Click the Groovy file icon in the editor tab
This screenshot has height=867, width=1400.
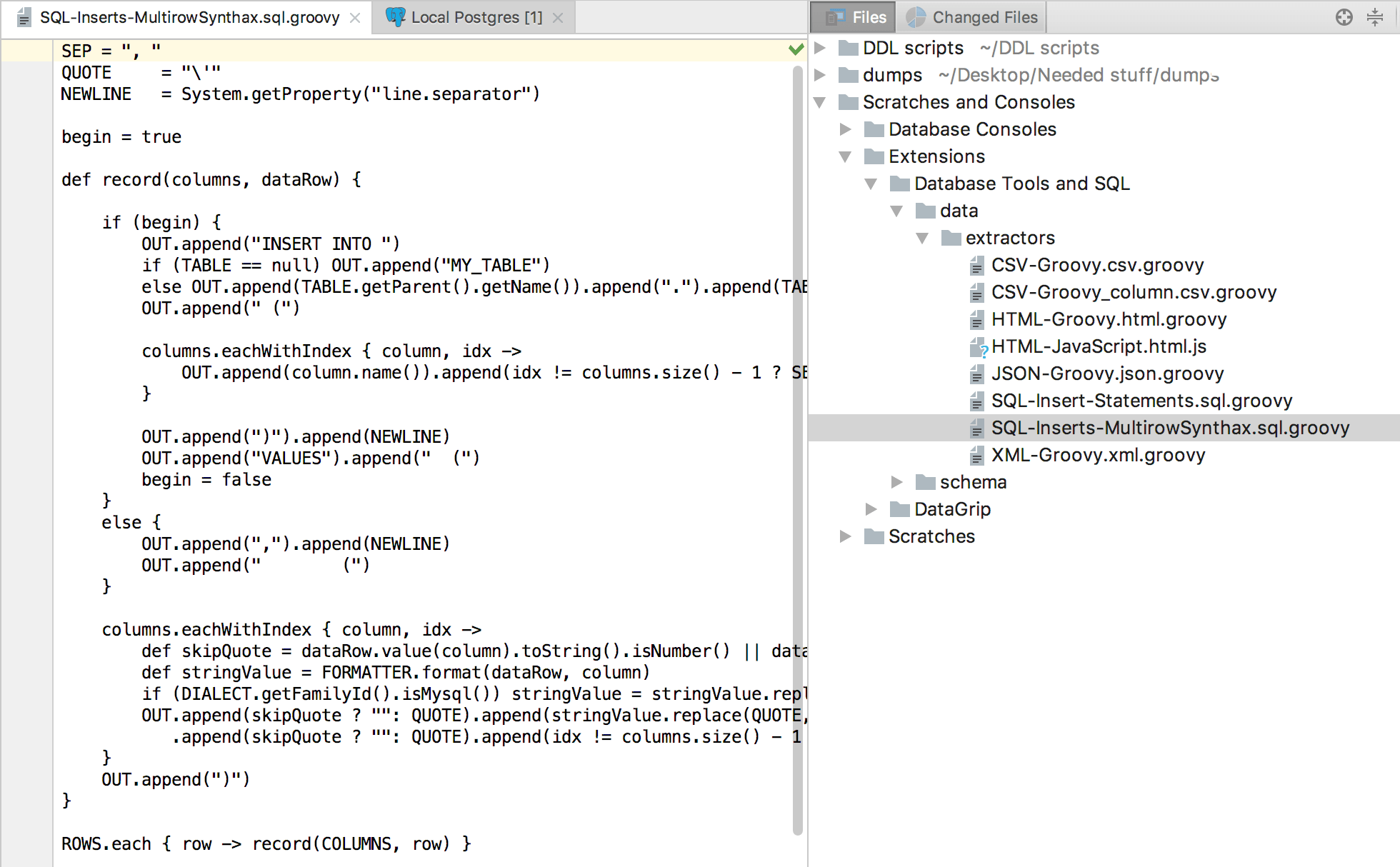click(24, 17)
